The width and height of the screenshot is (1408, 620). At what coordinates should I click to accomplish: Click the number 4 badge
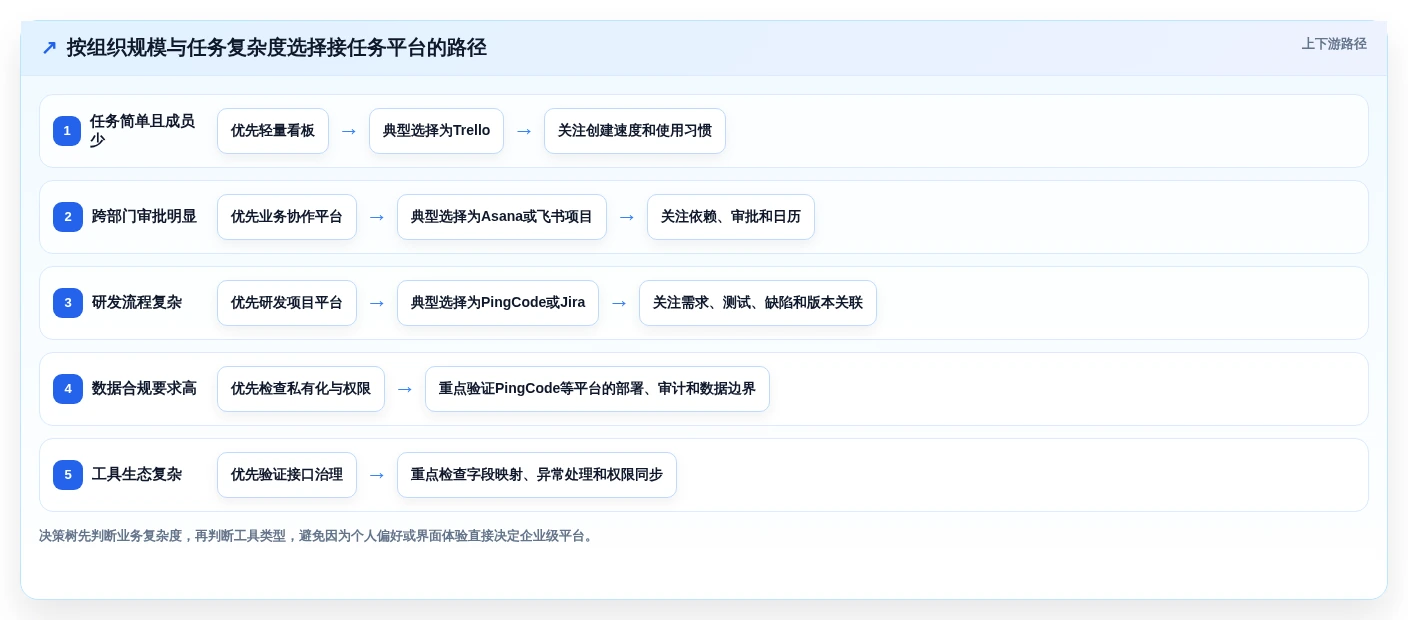click(x=68, y=389)
